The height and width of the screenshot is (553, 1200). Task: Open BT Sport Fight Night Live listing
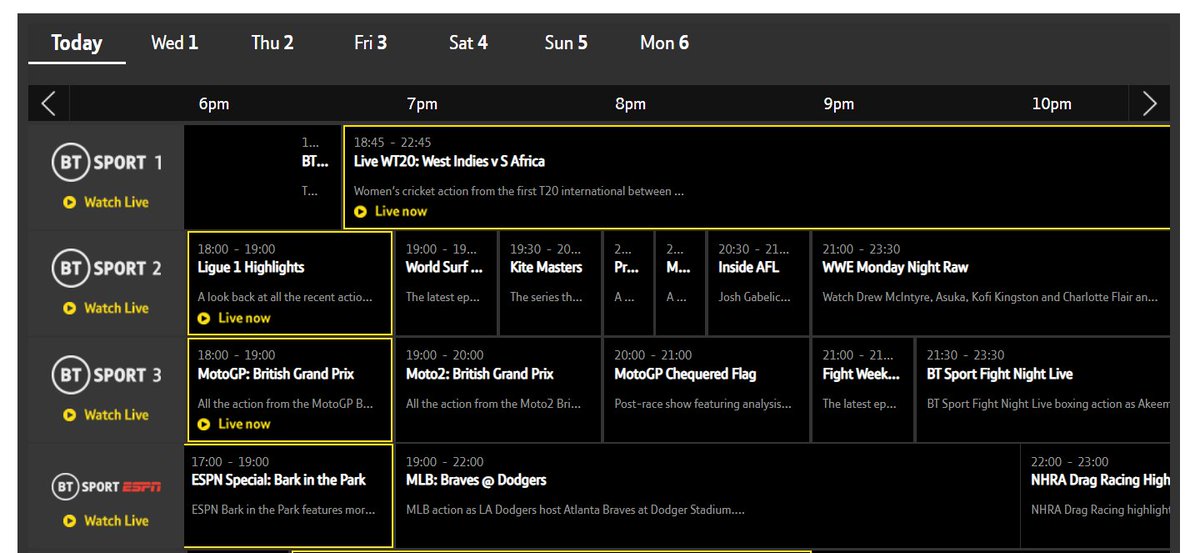pyautogui.click(x=1043, y=390)
